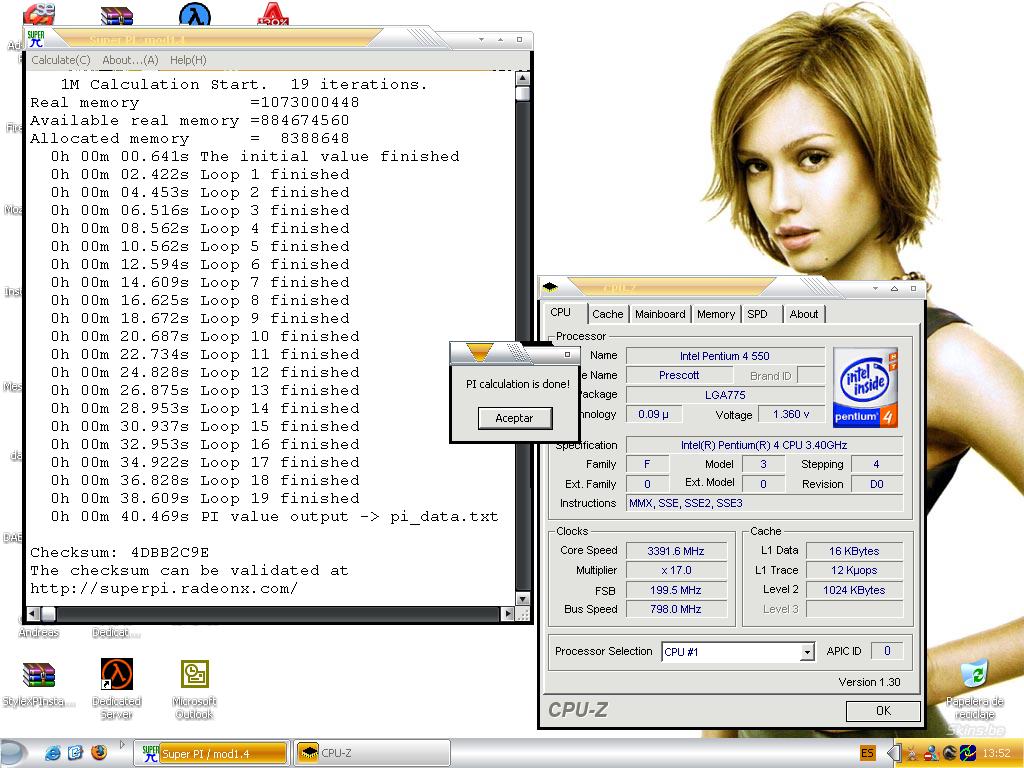Click the Name field Intel Pentium 4 550

[x=725, y=356]
